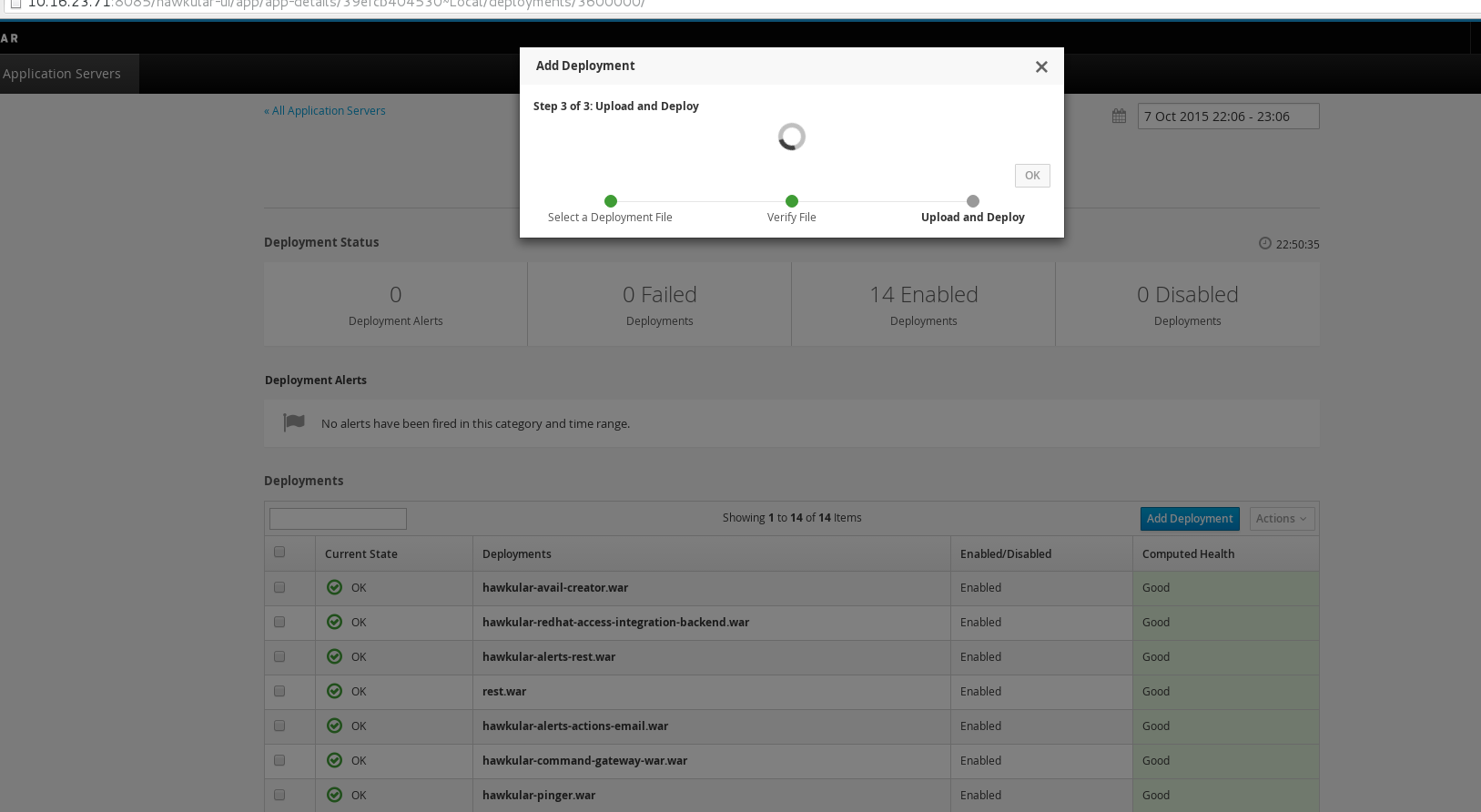Click the calendar icon beside date range
Viewport: 1481px width, 812px height.
coord(1119,116)
